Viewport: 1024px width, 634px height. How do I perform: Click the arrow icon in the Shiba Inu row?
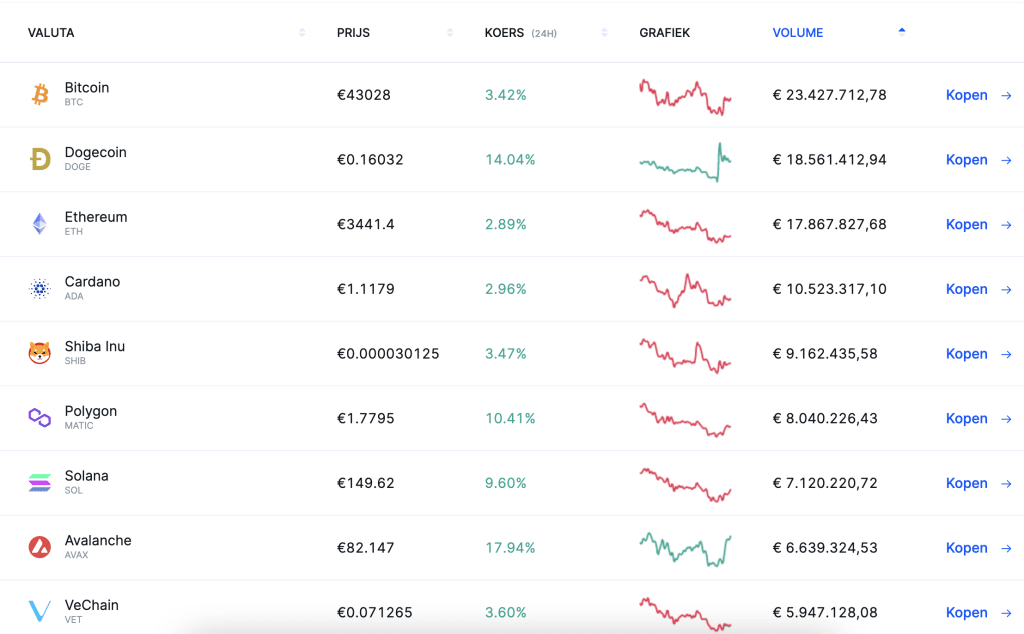1006,354
